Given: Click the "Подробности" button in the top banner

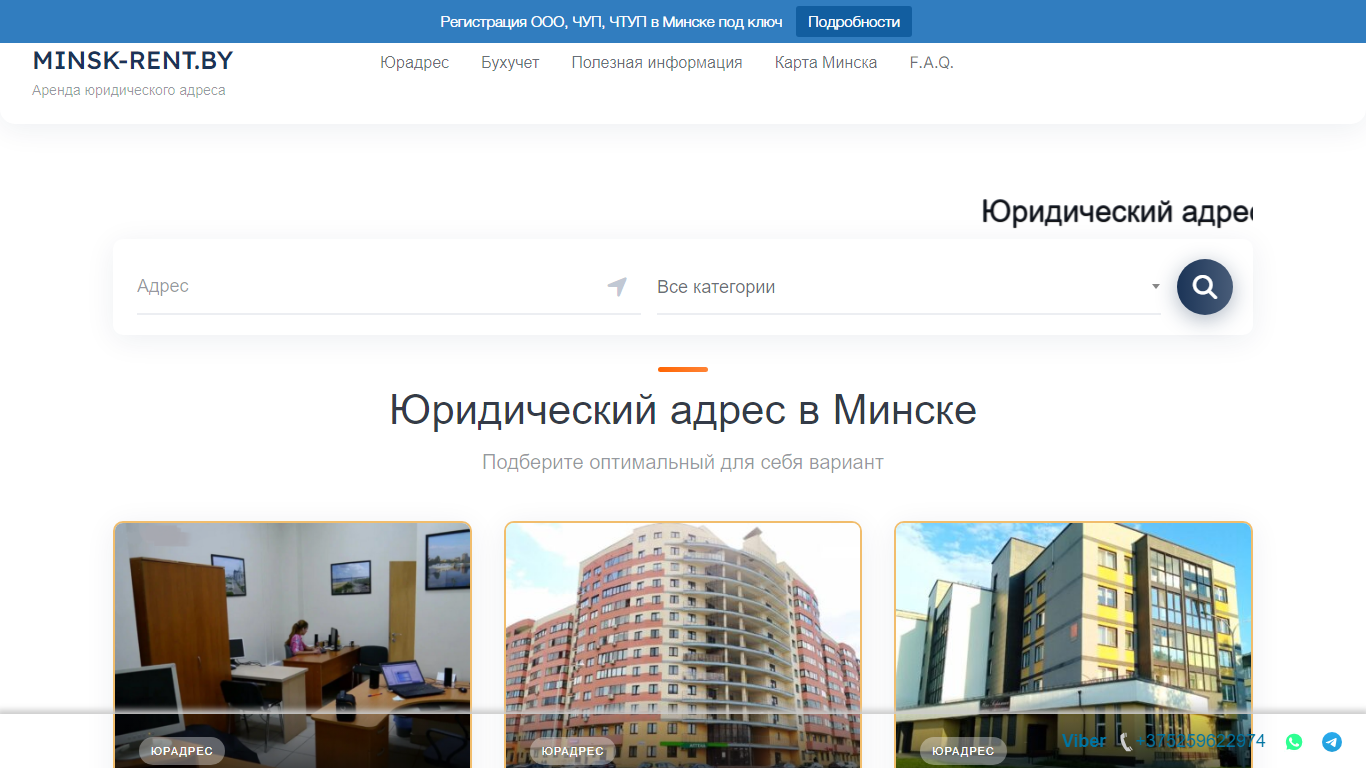Looking at the screenshot, I should 854,22.
